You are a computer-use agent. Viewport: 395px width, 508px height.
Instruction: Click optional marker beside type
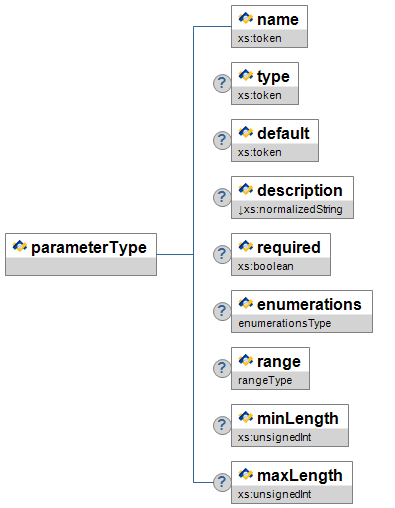(222, 83)
